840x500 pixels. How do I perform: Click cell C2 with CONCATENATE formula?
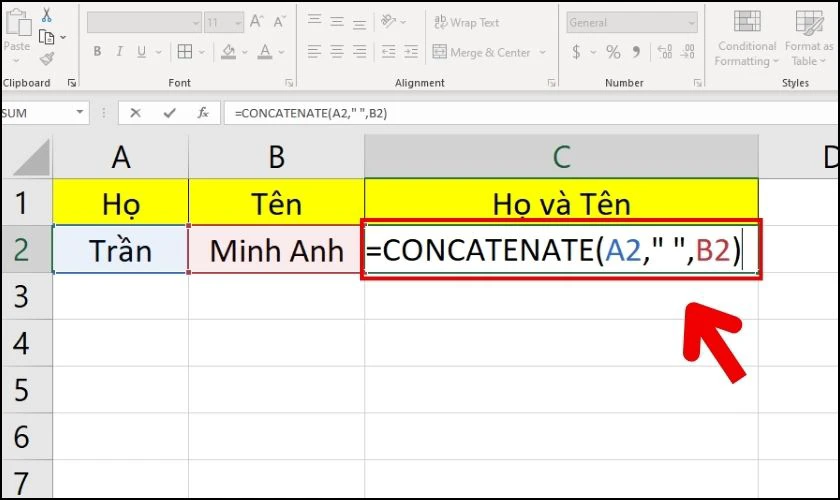pyautogui.click(x=561, y=250)
